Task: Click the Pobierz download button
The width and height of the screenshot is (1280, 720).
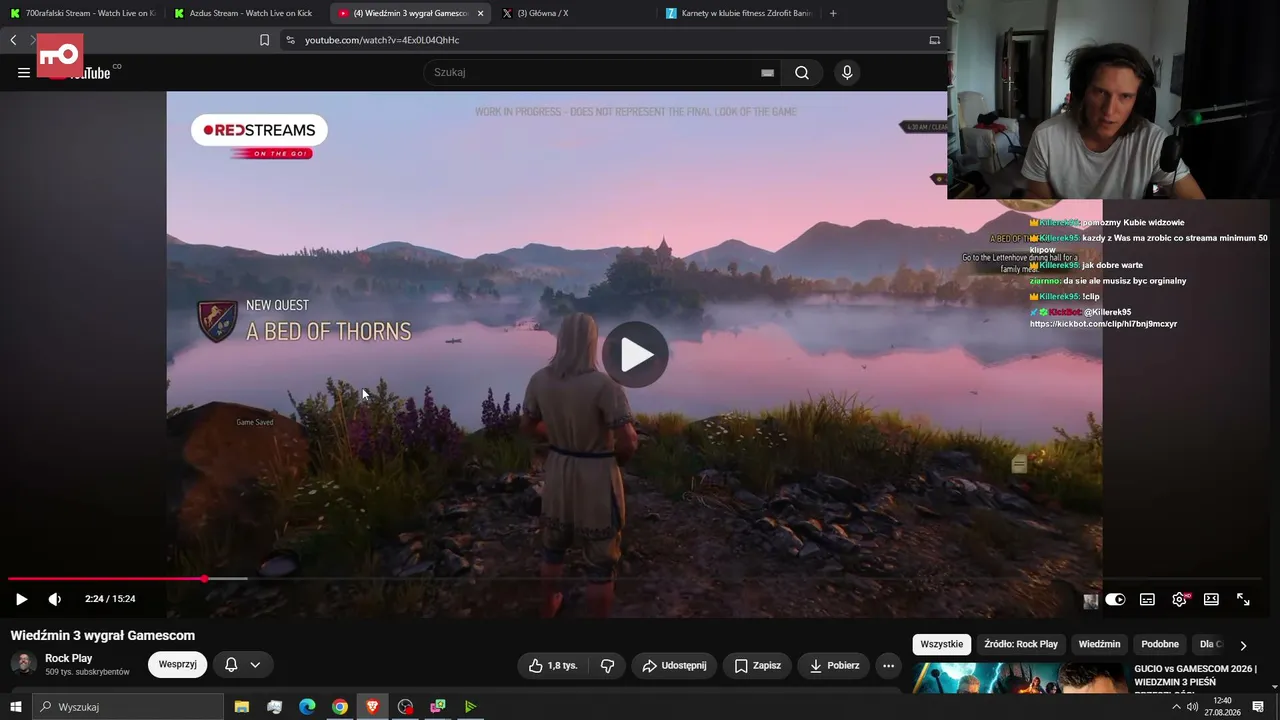Action: (834, 665)
